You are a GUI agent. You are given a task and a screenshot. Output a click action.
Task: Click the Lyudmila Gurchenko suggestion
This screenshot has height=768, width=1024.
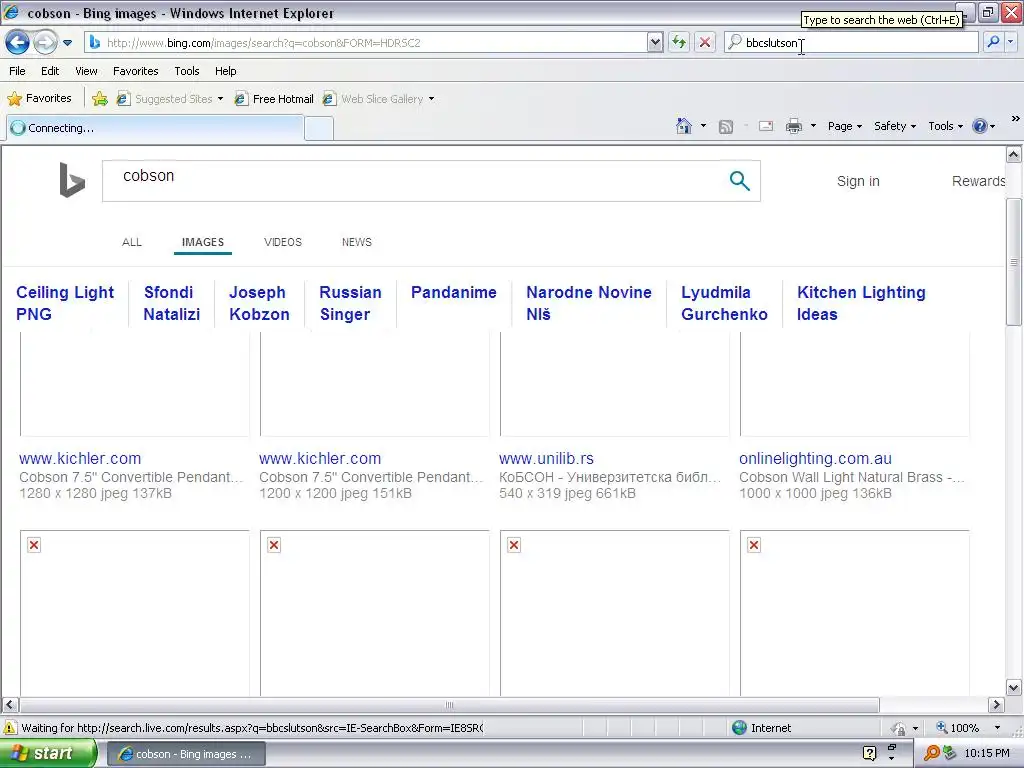724,303
